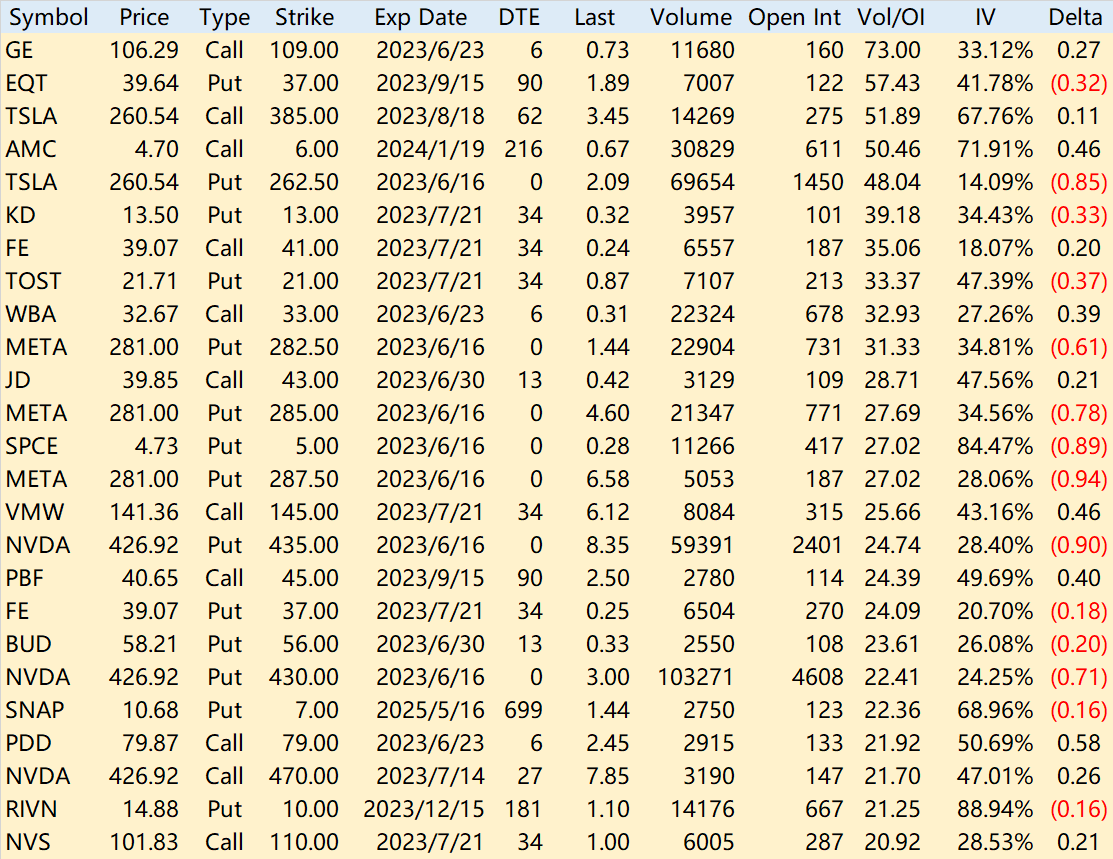Select the SPCE symbol cell
The image size is (1113, 859).
pos(32,446)
